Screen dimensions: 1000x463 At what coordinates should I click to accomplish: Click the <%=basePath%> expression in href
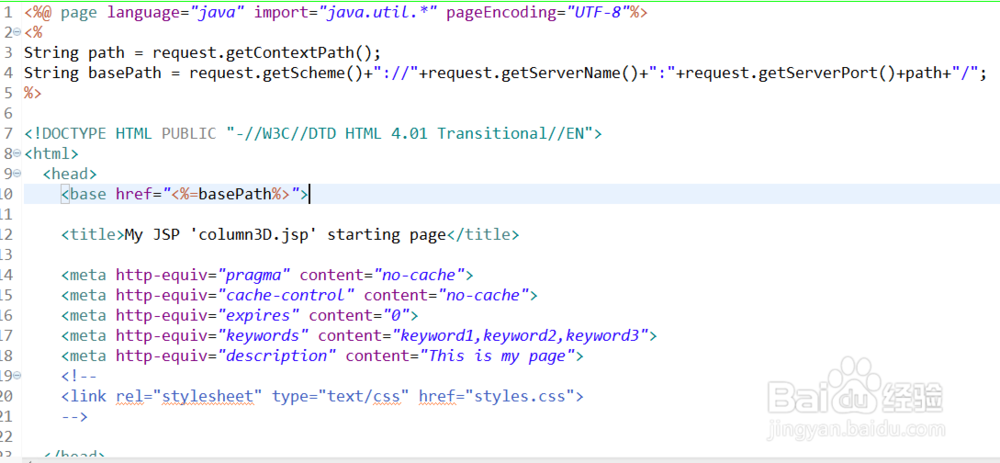pyautogui.click(x=231, y=195)
